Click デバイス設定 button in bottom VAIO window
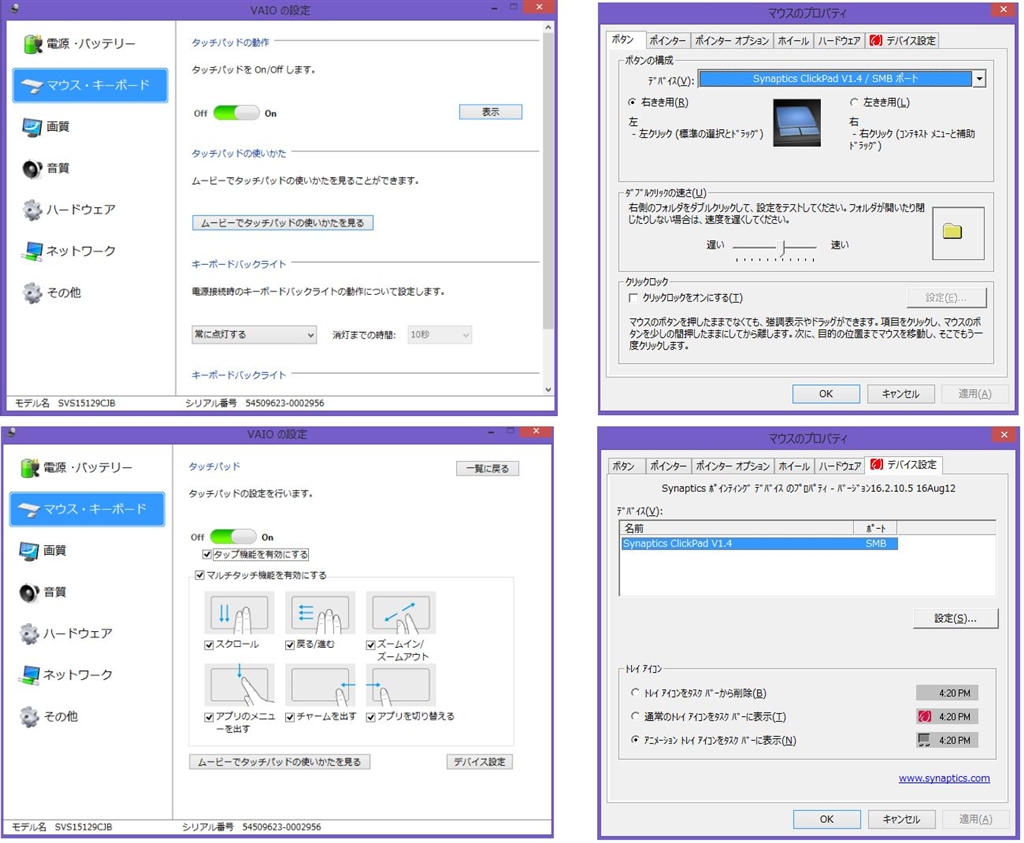1024x843 pixels. (x=479, y=762)
